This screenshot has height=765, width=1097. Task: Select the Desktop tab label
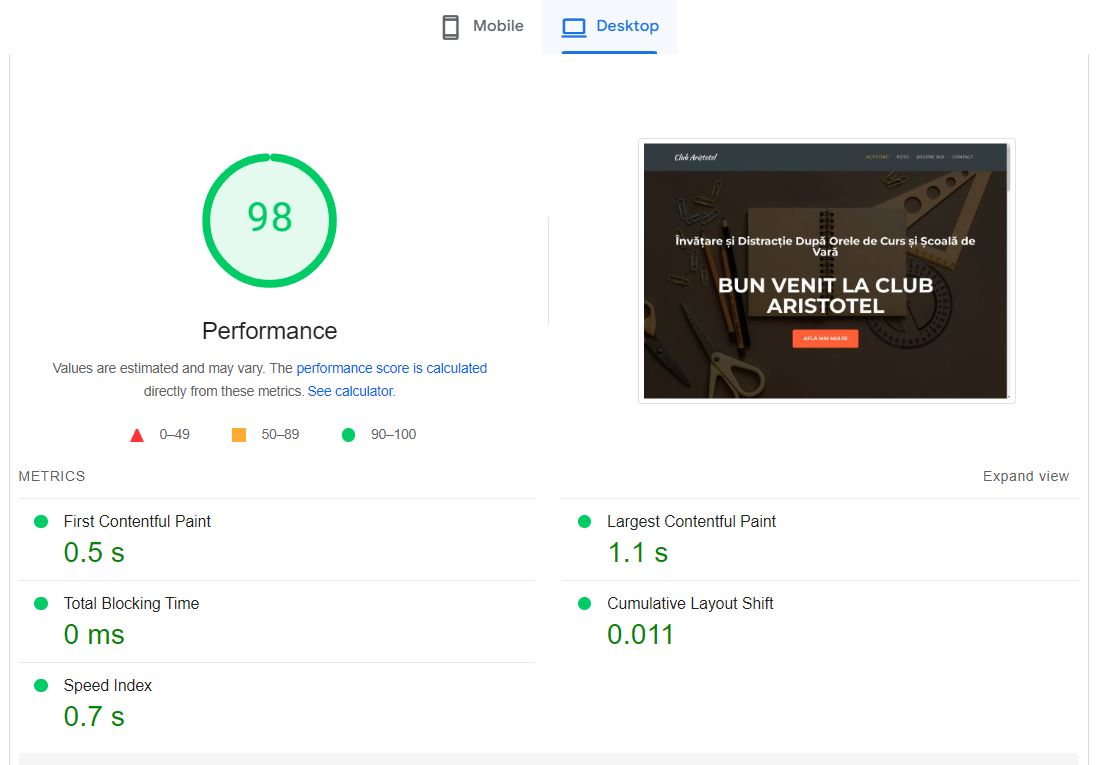[x=627, y=26]
